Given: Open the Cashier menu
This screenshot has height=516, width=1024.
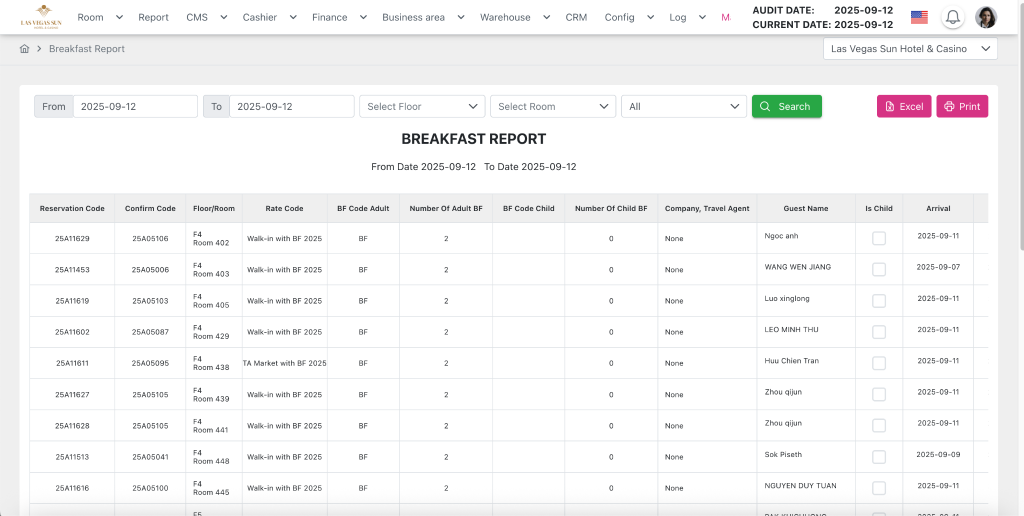Looking at the screenshot, I should [267, 17].
